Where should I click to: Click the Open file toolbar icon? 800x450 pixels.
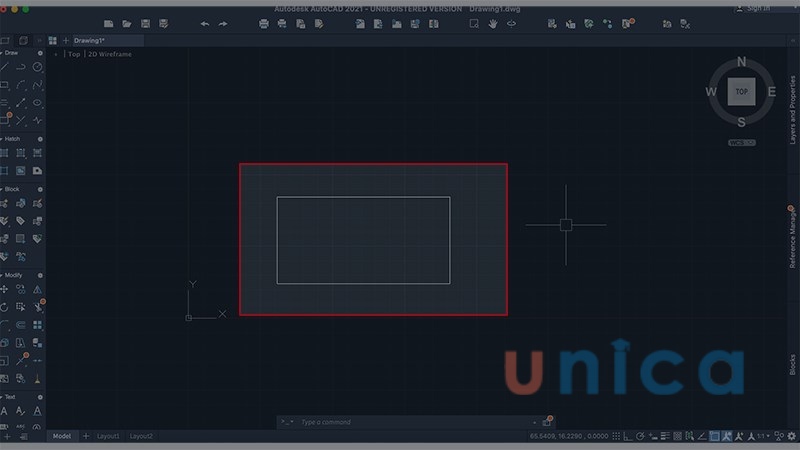tap(127, 24)
